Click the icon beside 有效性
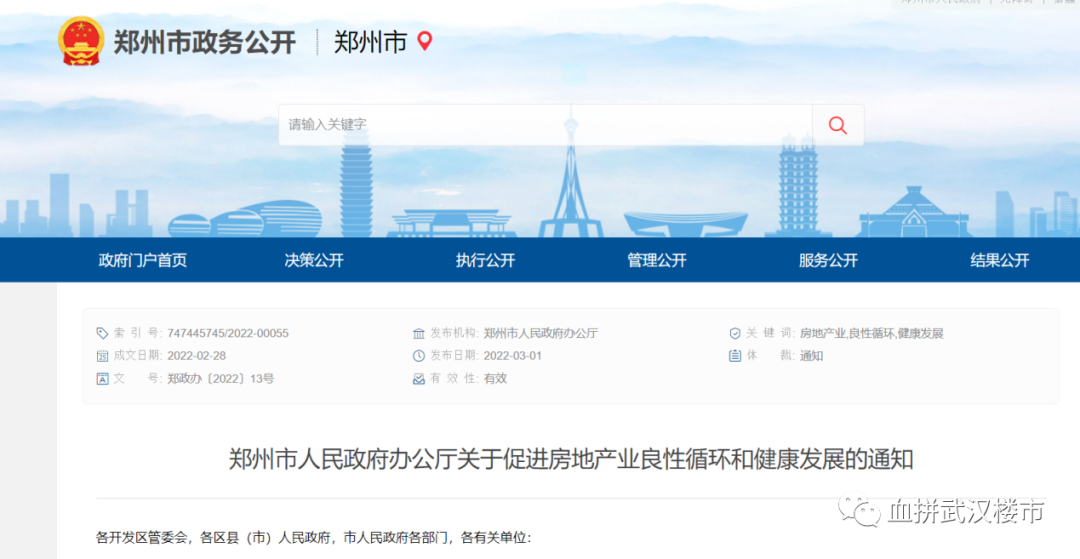The width and height of the screenshot is (1080, 559). coord(419,379)
